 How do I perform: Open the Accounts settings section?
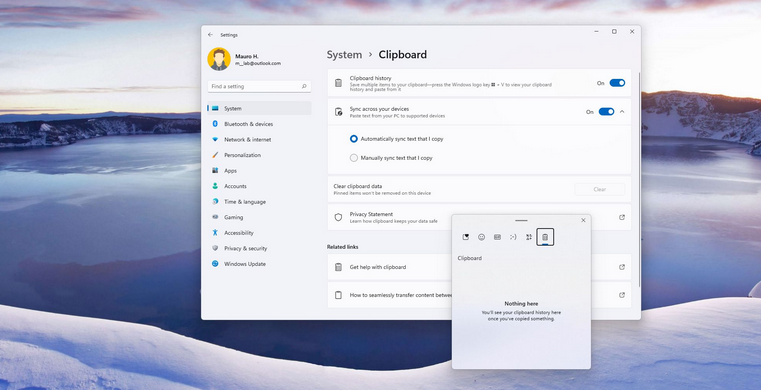tap(259, 186)
